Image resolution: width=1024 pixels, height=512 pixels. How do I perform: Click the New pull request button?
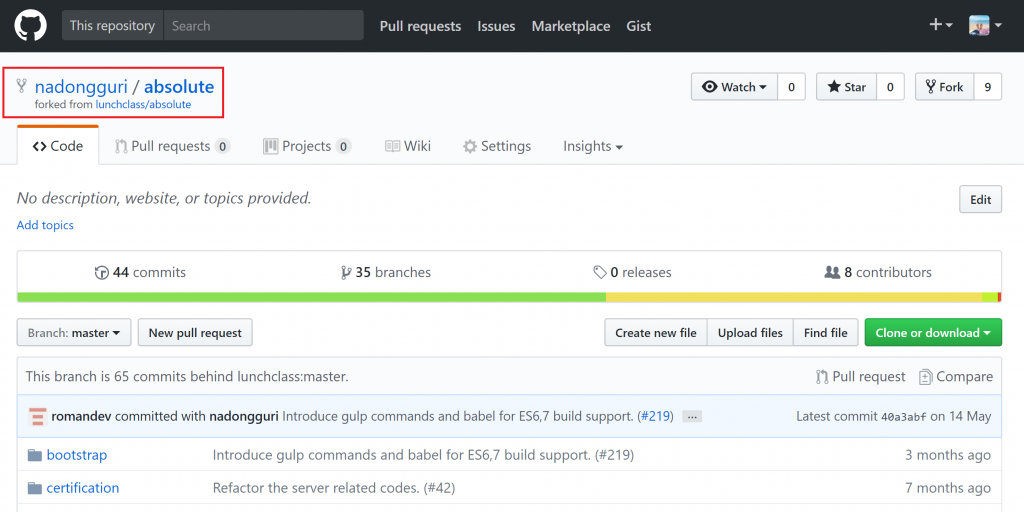pos(195,332)
